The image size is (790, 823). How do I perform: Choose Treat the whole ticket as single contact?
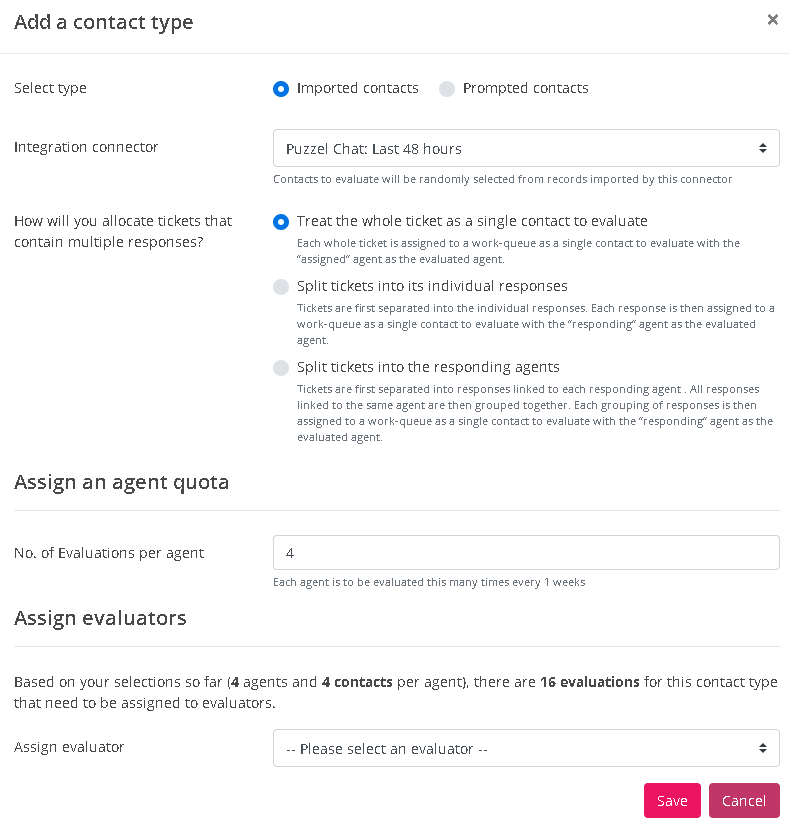[x=281, y=222]
